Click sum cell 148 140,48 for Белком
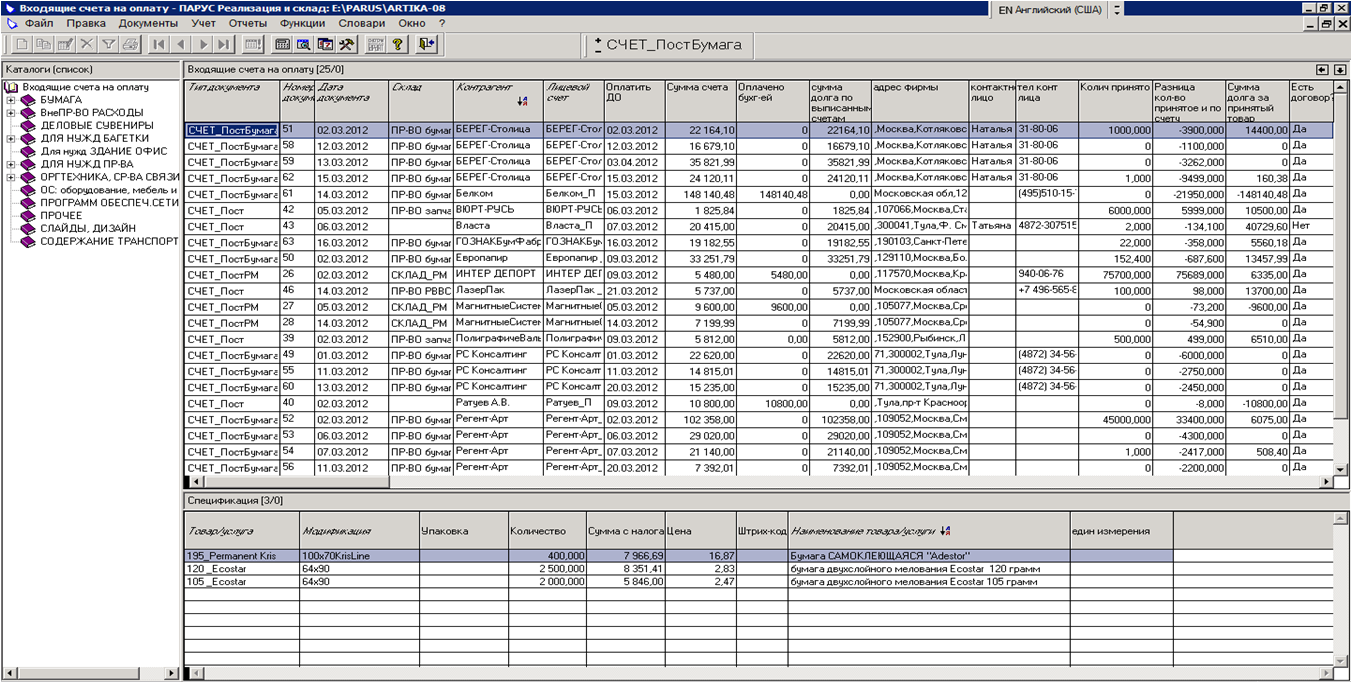 coord(700,194)
